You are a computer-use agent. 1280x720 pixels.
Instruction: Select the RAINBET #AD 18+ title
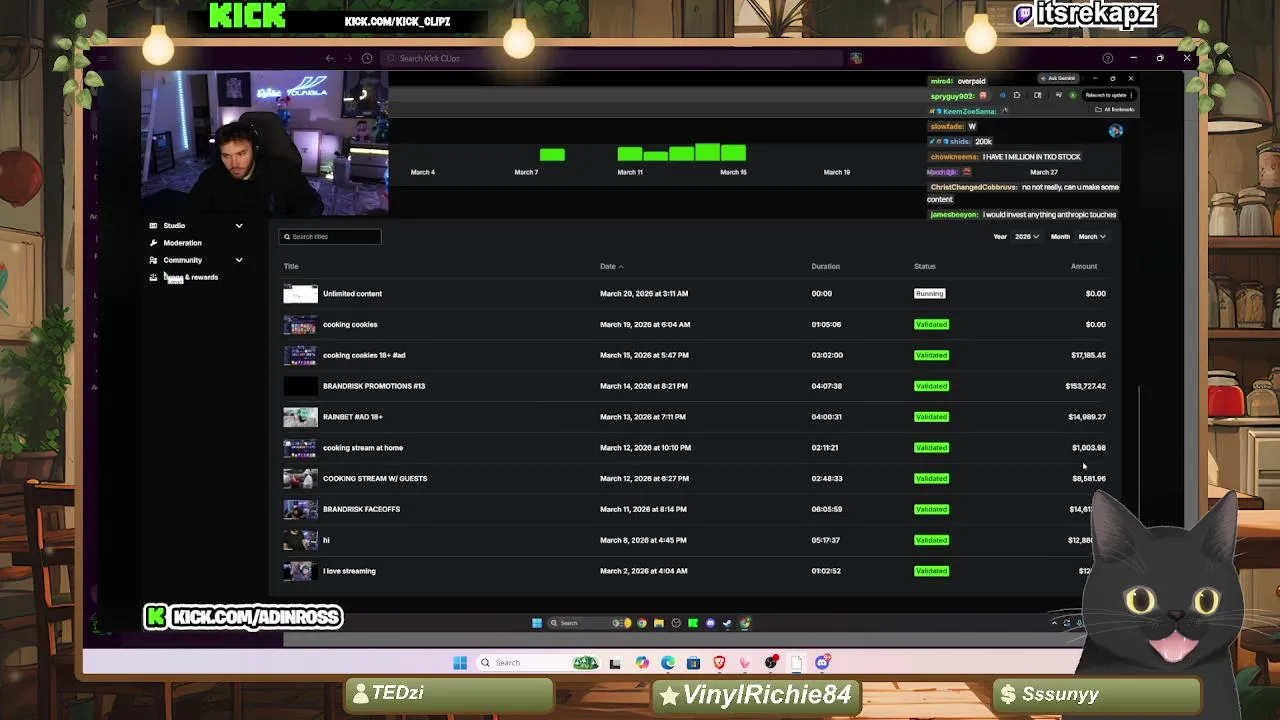click(353, 417)
